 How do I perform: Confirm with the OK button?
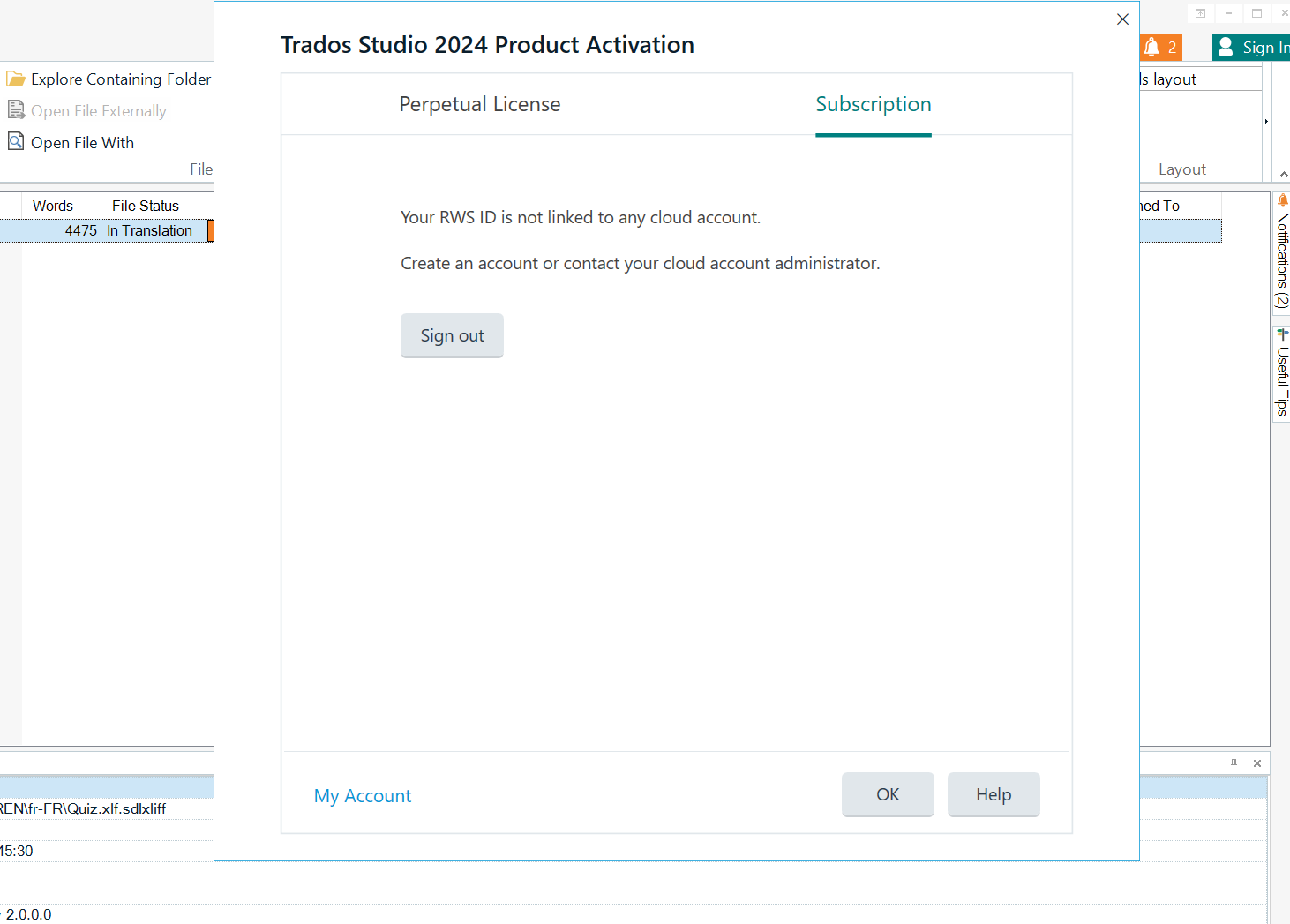click(x=888, y=794)
